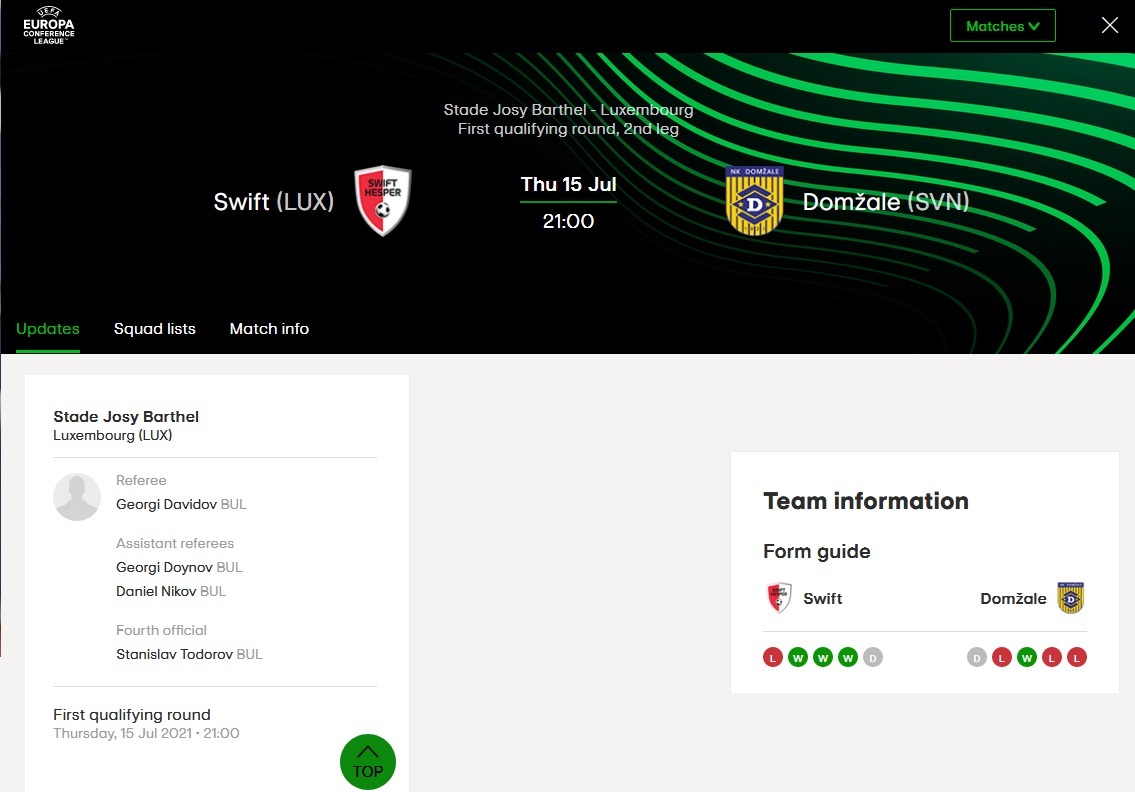Image resolution: width=1135 pixels, height=792 pixels.
Task: Click Swift's grey D form badge
Action: pos(873,658)
